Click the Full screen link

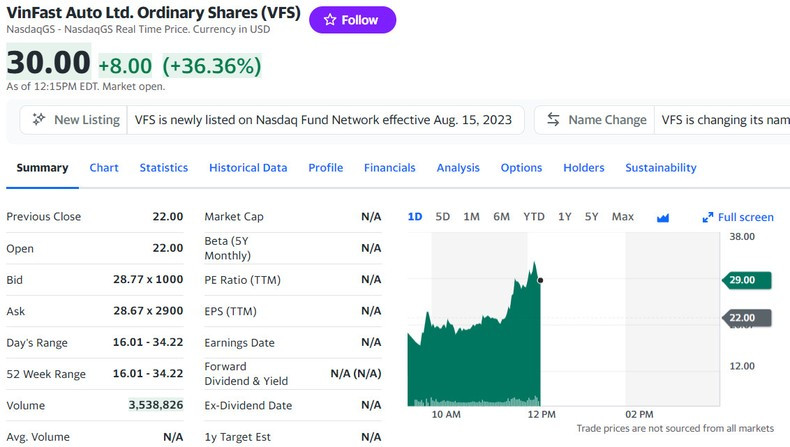tap(746, 217)
